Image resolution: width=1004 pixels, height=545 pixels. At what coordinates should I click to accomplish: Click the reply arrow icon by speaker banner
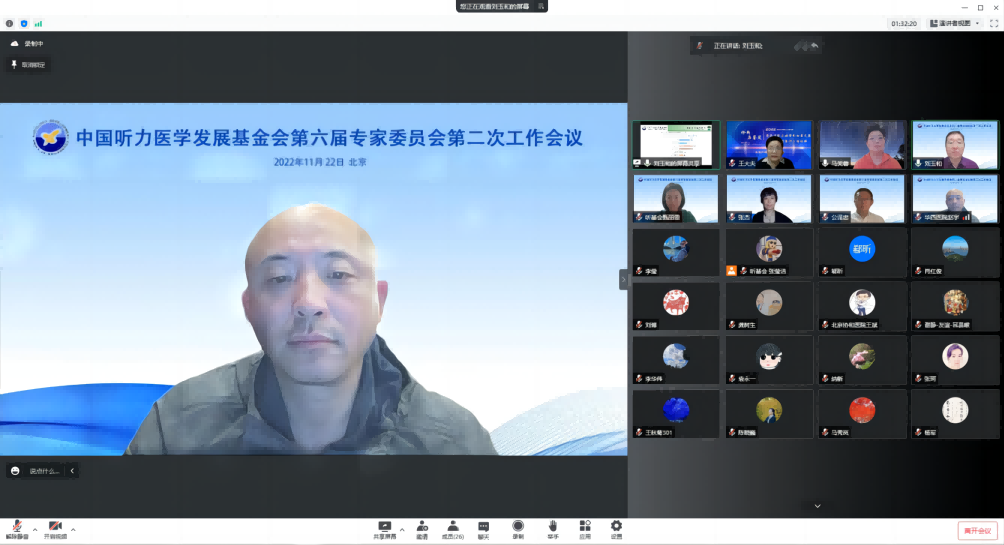pos(814,45)
